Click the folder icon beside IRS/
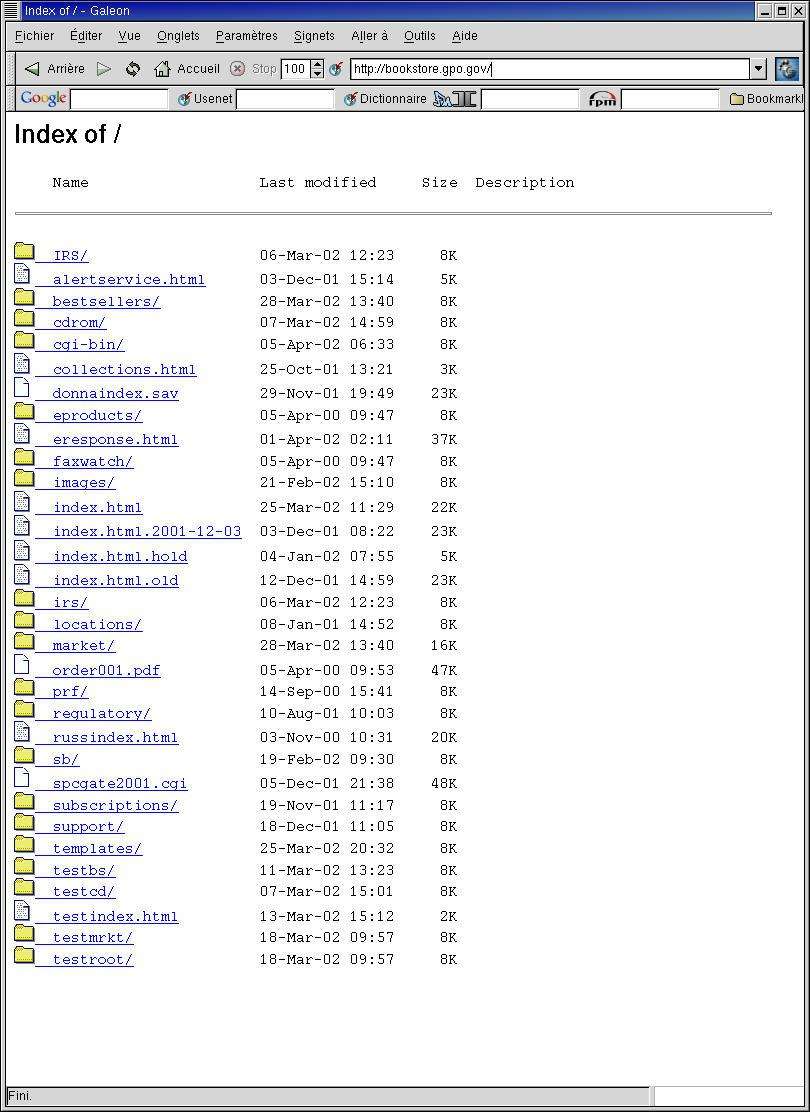The image size is (810, 1112). pos(24,251)
